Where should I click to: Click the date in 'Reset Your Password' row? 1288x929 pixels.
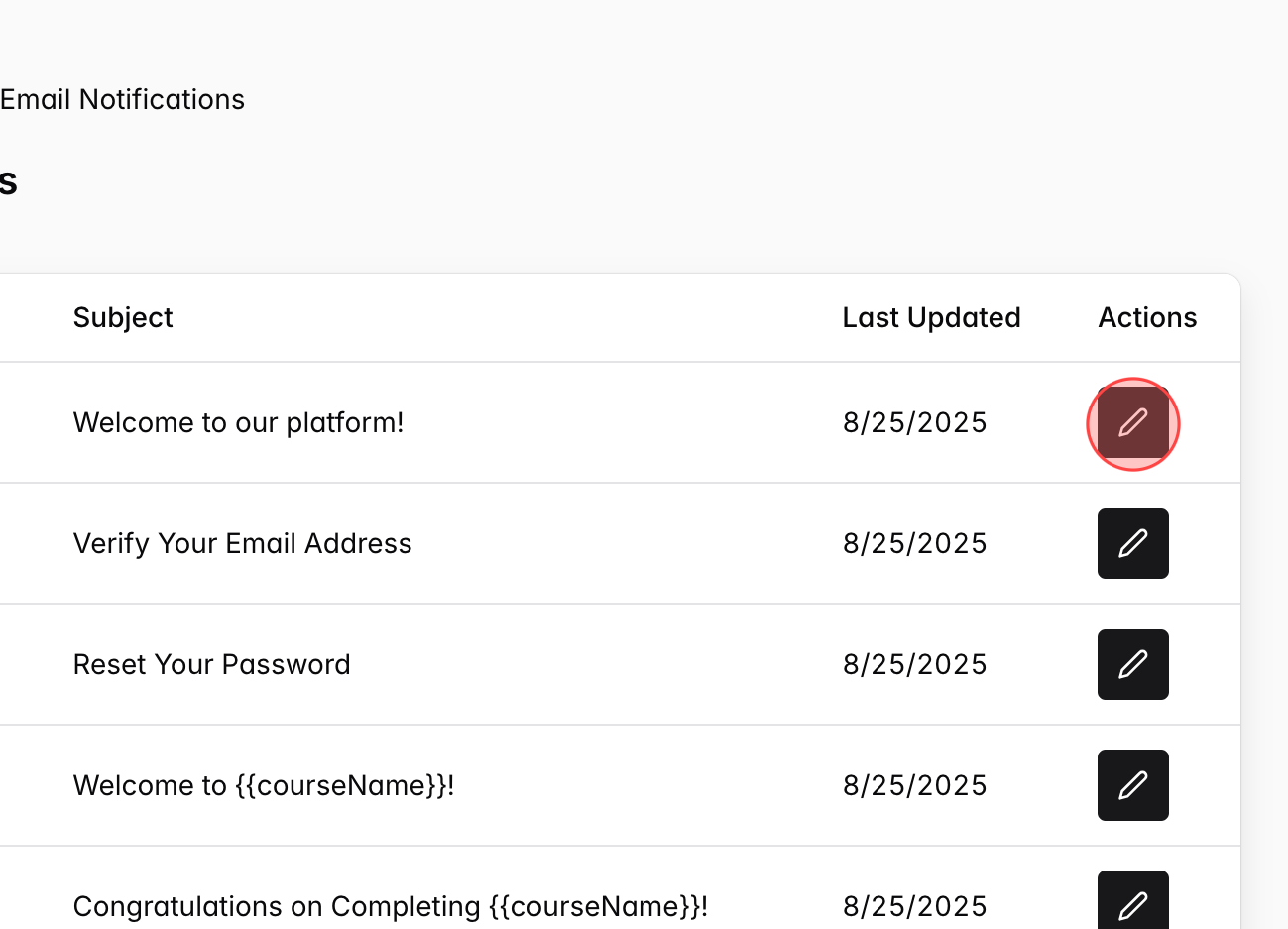pos(914,664)
